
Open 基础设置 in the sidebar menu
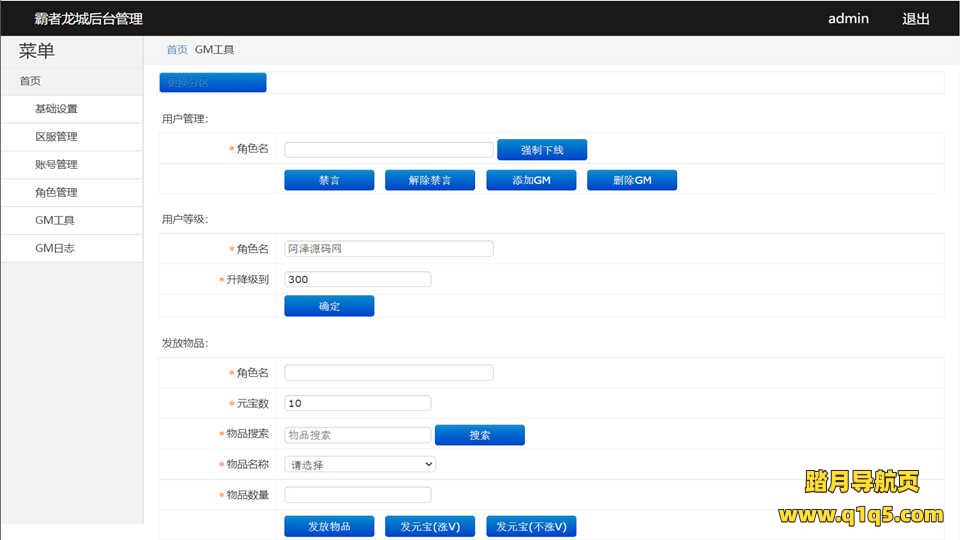56,109
